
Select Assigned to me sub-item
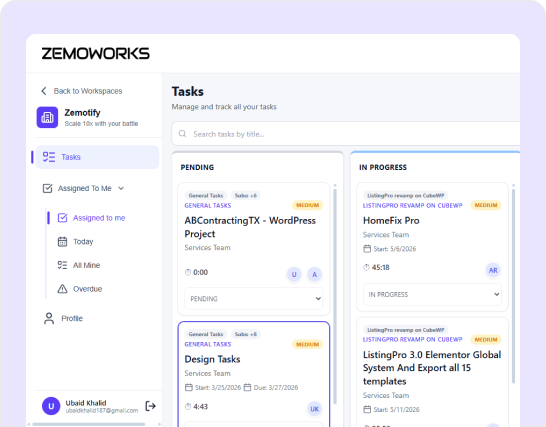tap(99, 218)
